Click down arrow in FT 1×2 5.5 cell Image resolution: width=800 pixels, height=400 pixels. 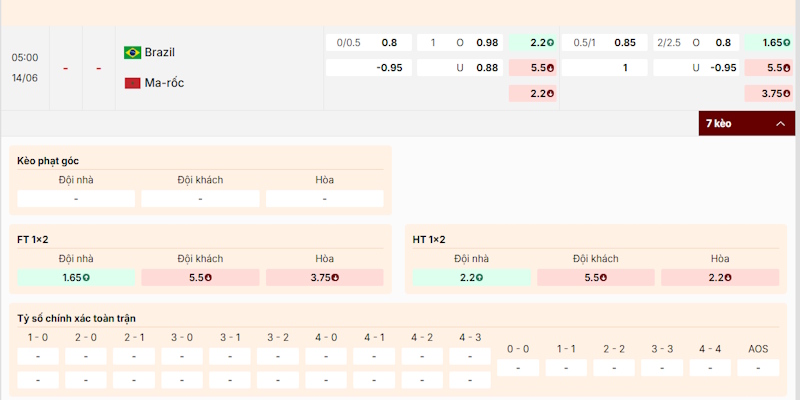[208, 278]
